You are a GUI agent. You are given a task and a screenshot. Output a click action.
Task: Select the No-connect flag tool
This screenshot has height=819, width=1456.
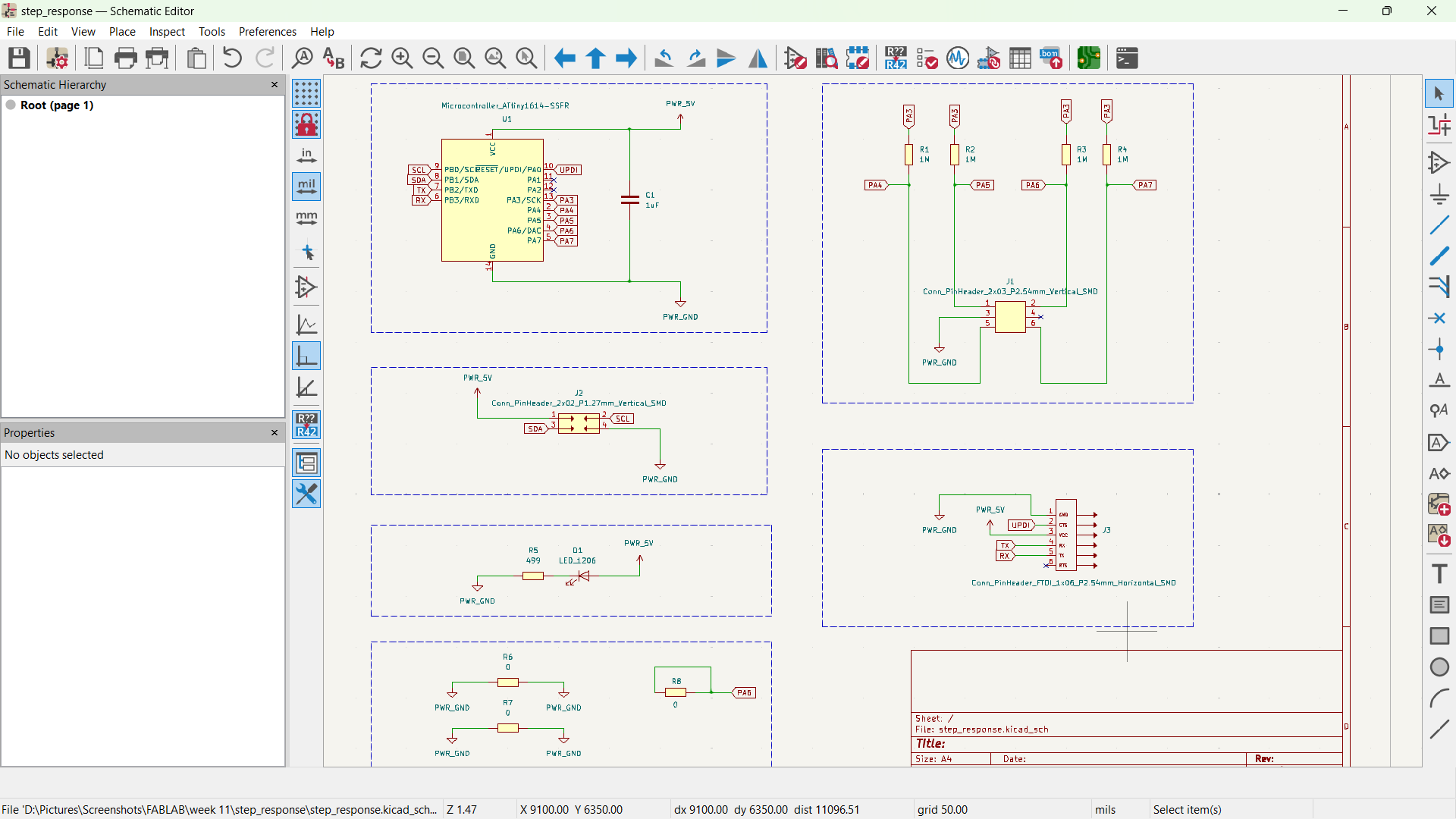point(1439,318)
